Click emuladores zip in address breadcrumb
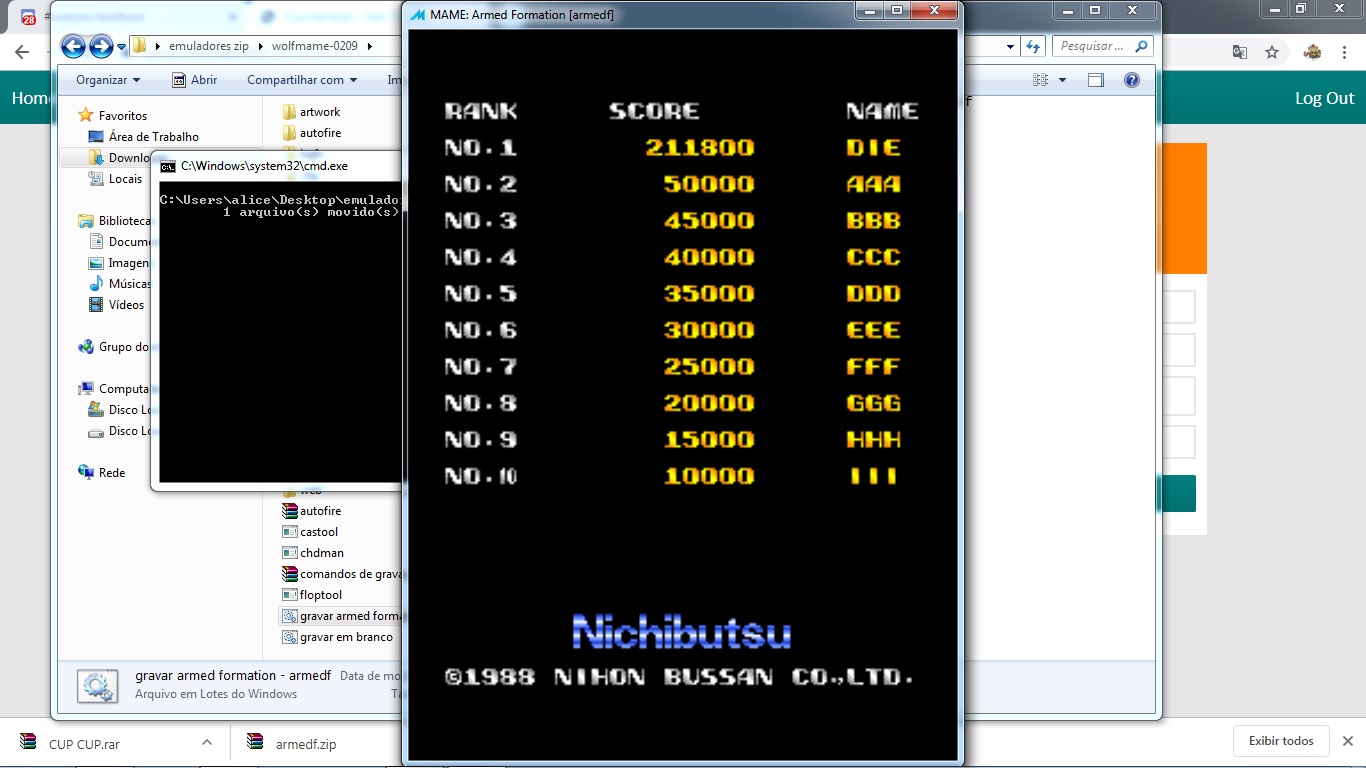1366x768 pixels. pyautogui.click(x=210, y=46)
